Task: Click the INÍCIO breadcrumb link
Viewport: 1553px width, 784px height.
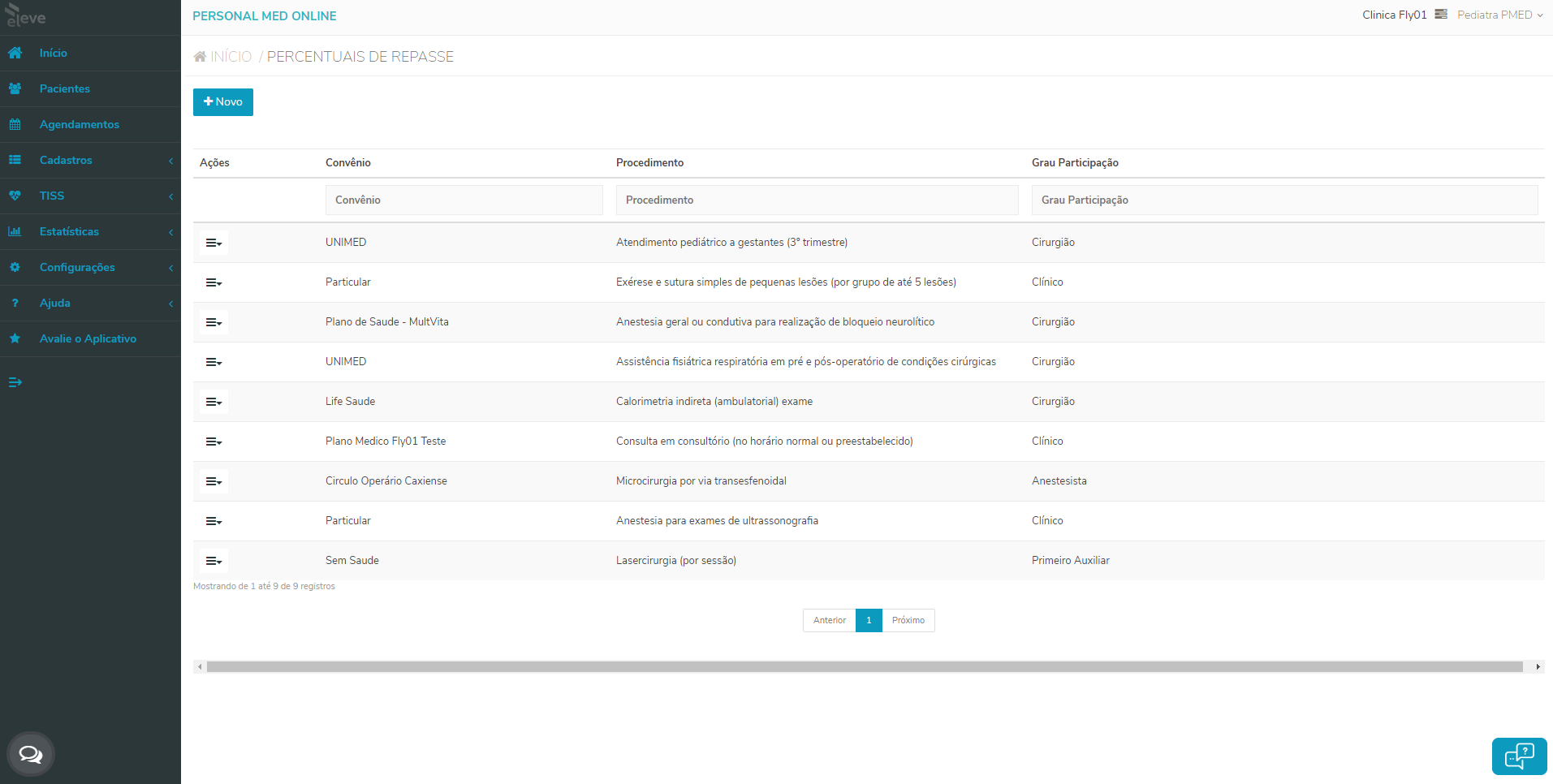Action: point(231,57)
